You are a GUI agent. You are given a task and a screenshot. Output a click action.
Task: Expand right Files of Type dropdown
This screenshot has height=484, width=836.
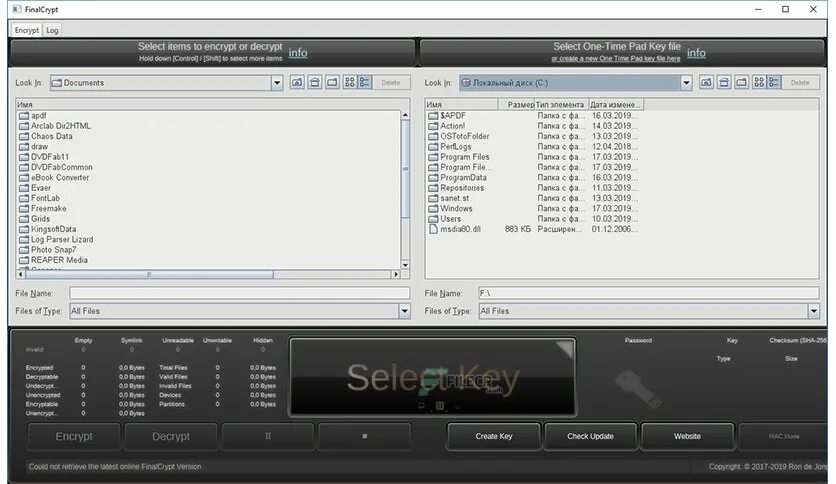(x=814, y=311)
